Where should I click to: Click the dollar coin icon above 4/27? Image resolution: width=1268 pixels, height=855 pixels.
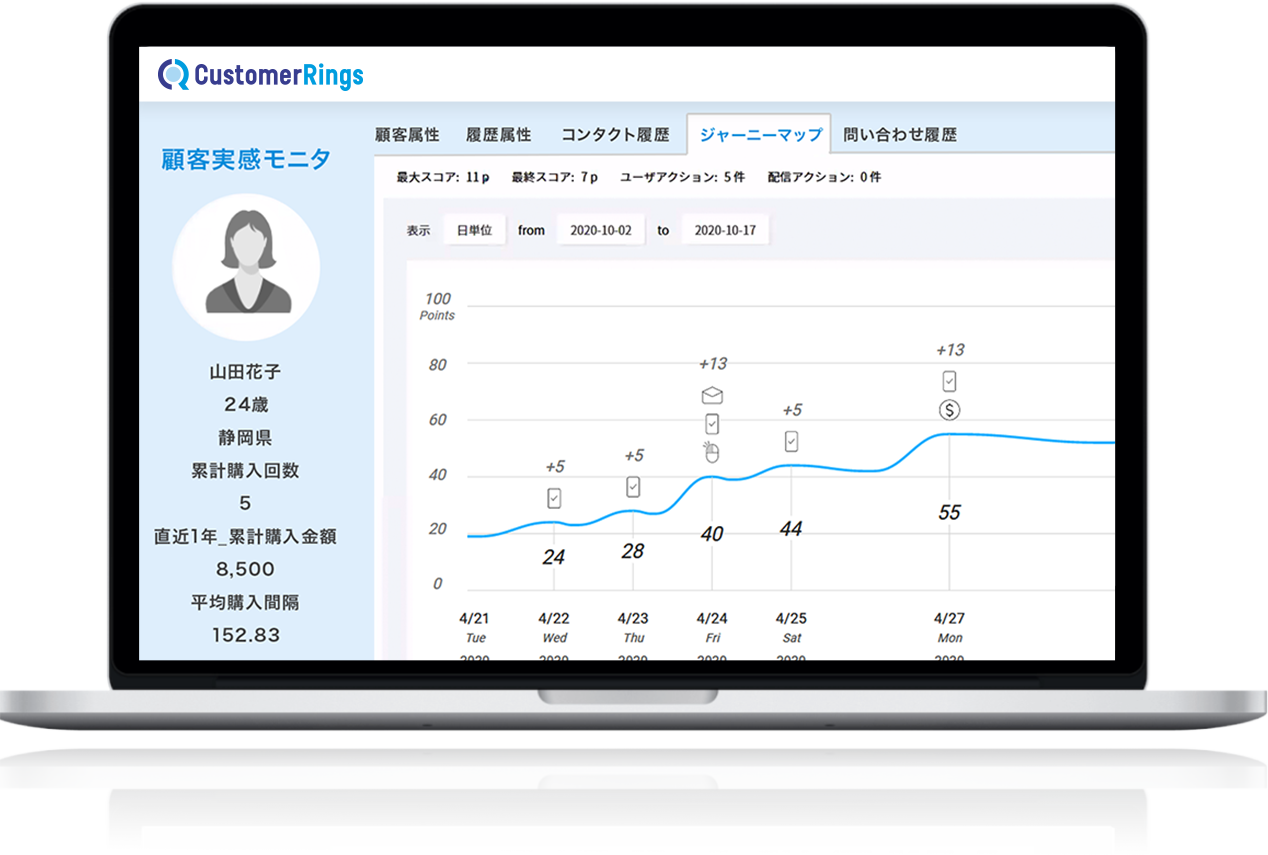click(x=949, y=410)
